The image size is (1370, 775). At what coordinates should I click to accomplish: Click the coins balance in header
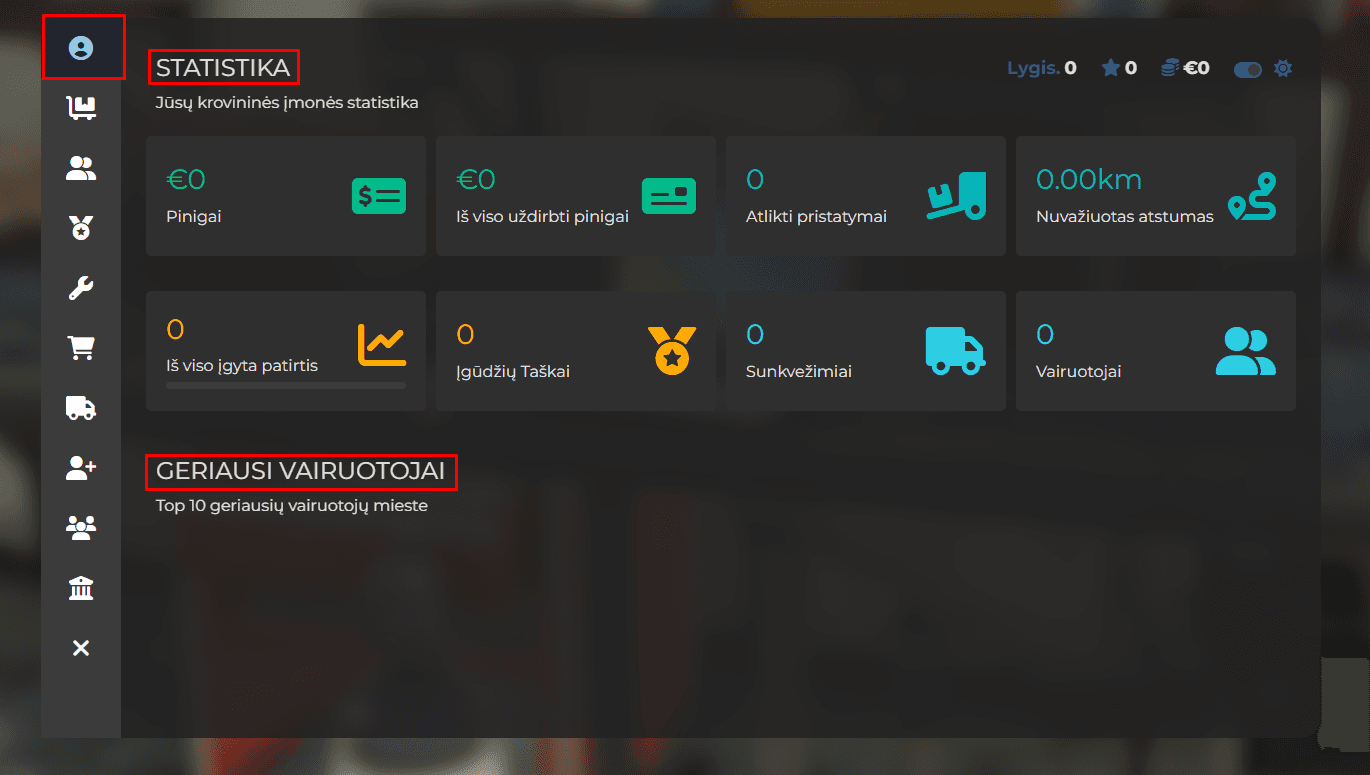(x=1185, y=69)
